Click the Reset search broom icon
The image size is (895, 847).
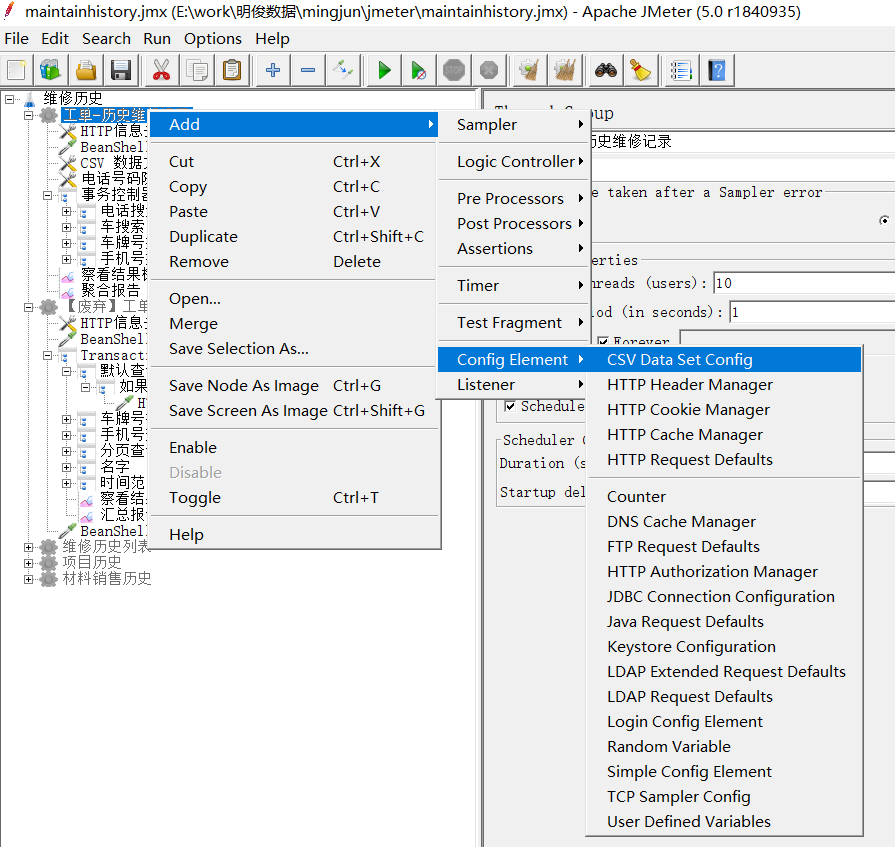pyautogui.click(x=640, y=70)
